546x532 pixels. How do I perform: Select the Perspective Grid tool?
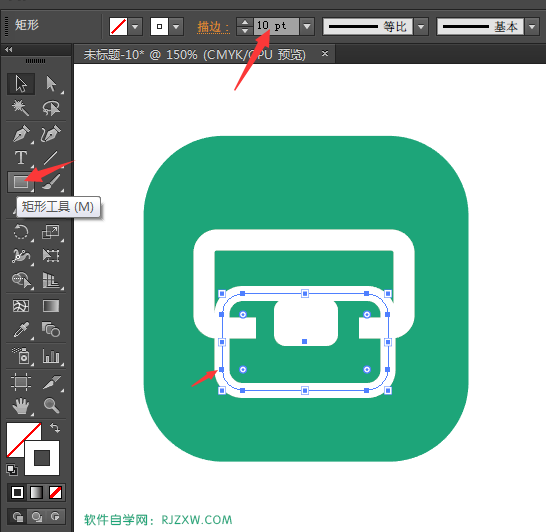51,280
